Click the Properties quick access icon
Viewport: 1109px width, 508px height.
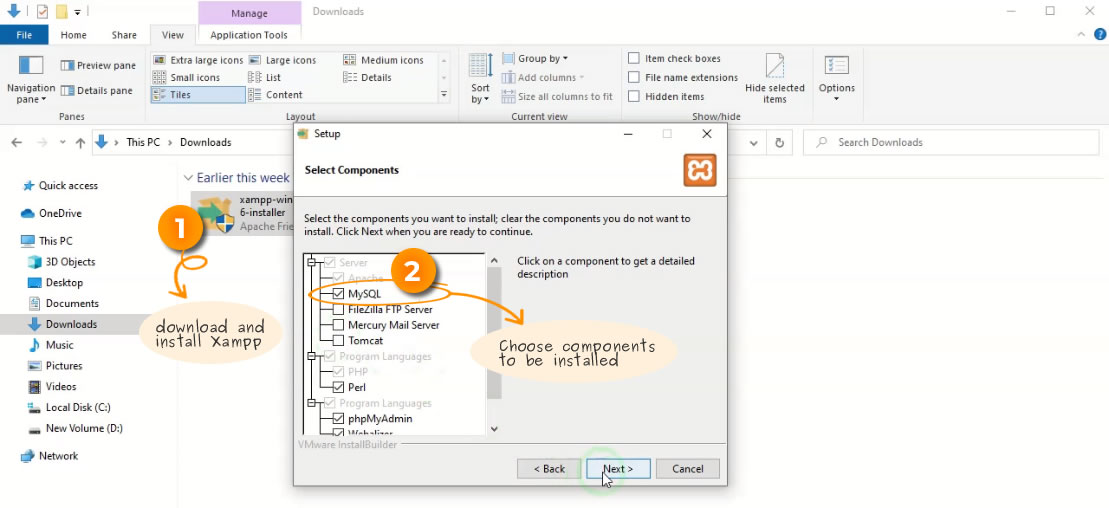[42, 11]
